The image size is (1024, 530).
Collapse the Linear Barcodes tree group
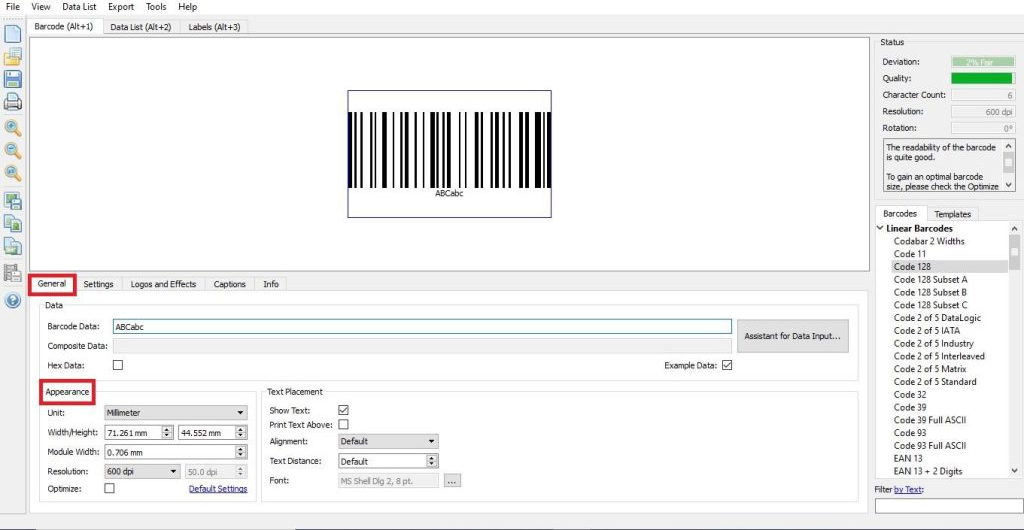[880, 228]
